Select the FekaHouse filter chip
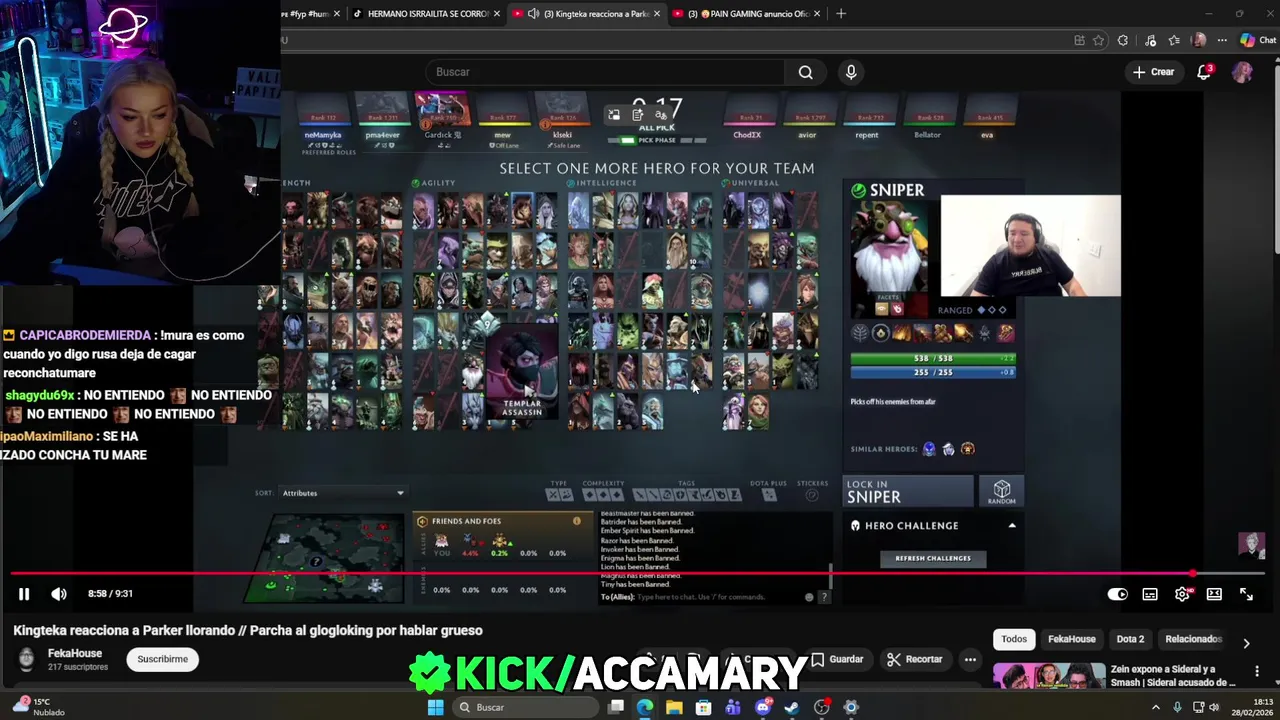This screenshot has height=720, width=1280. pyautogui.click(x=1071, y=639)
